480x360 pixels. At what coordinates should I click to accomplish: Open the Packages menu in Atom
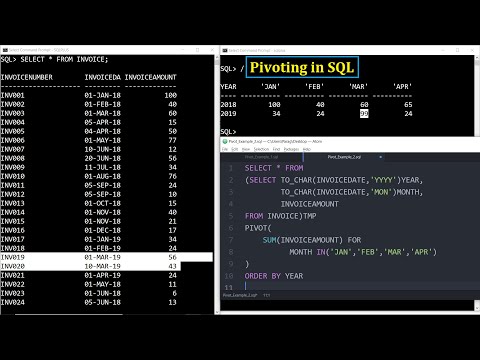(291, 149)
